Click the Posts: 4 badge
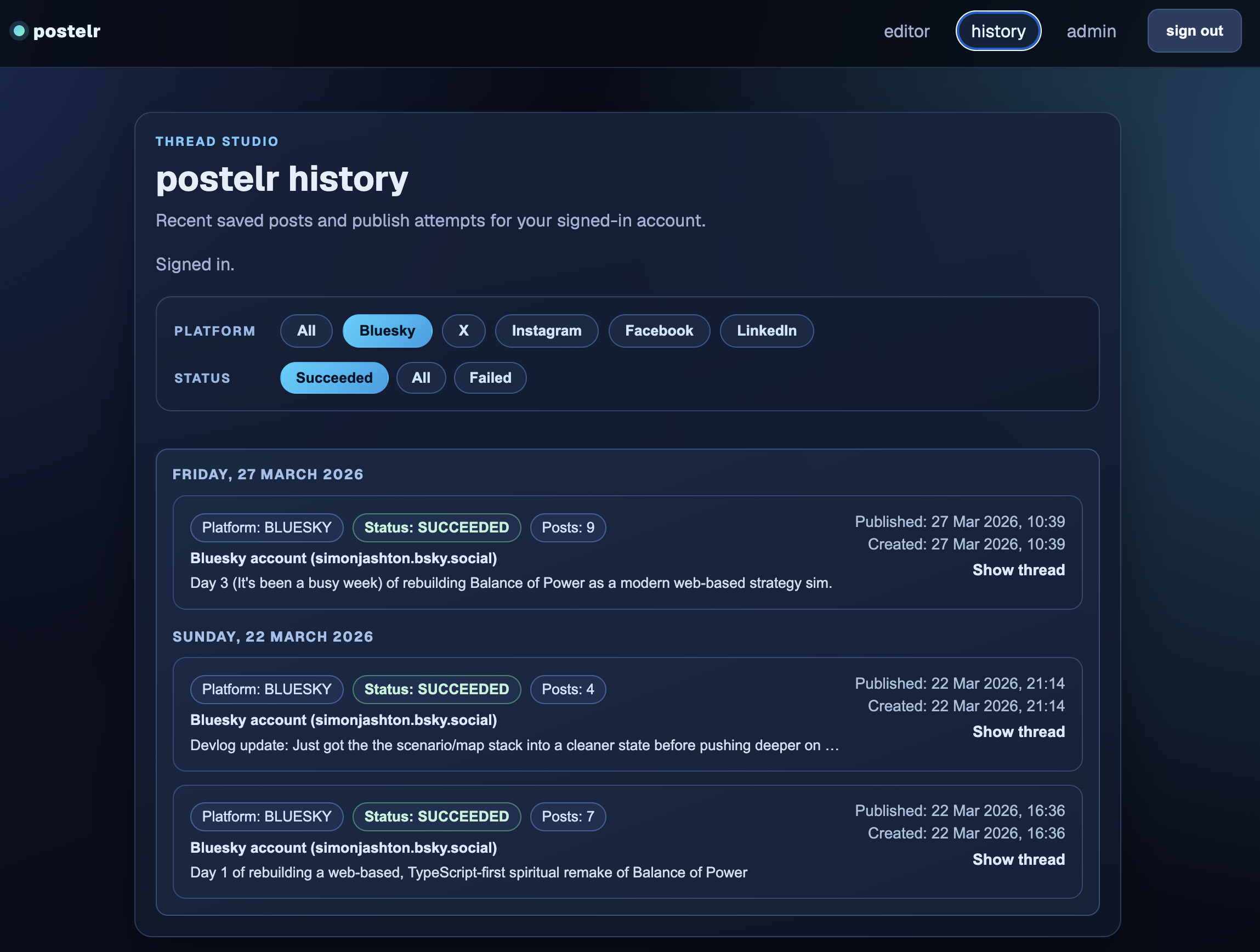The width and height of the screenshot is (1260, 952). [568, 689]
